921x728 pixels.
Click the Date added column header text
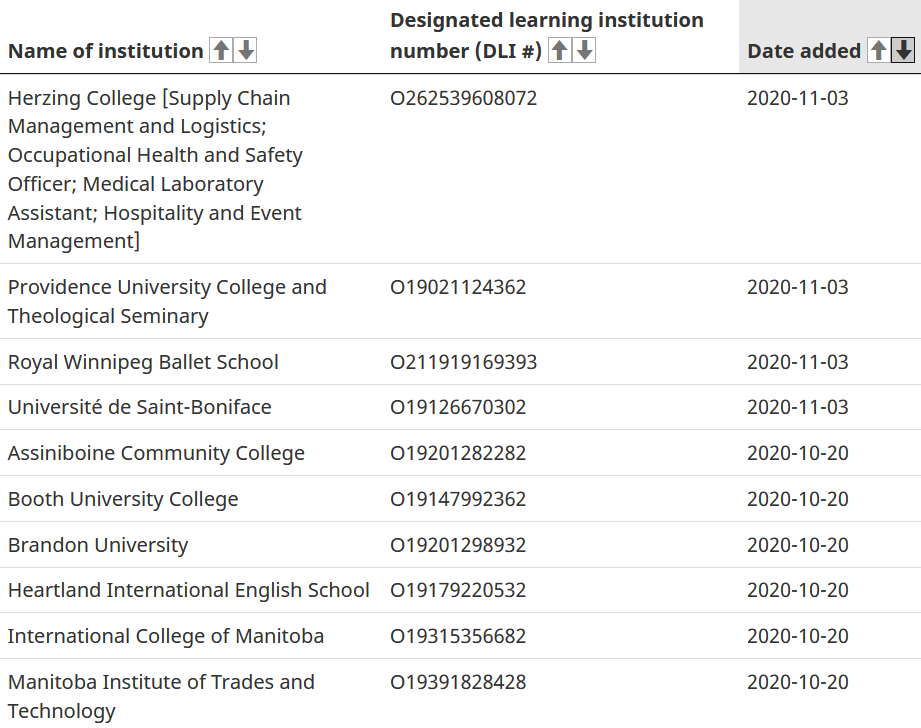coord(803,51)
